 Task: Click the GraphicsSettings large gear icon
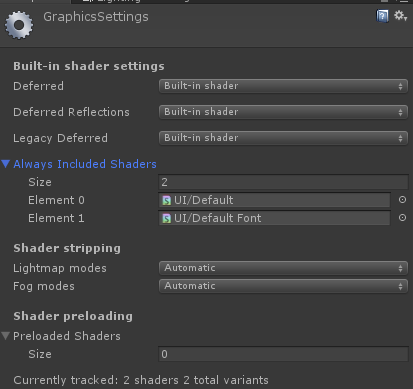(x=19, y=25)
